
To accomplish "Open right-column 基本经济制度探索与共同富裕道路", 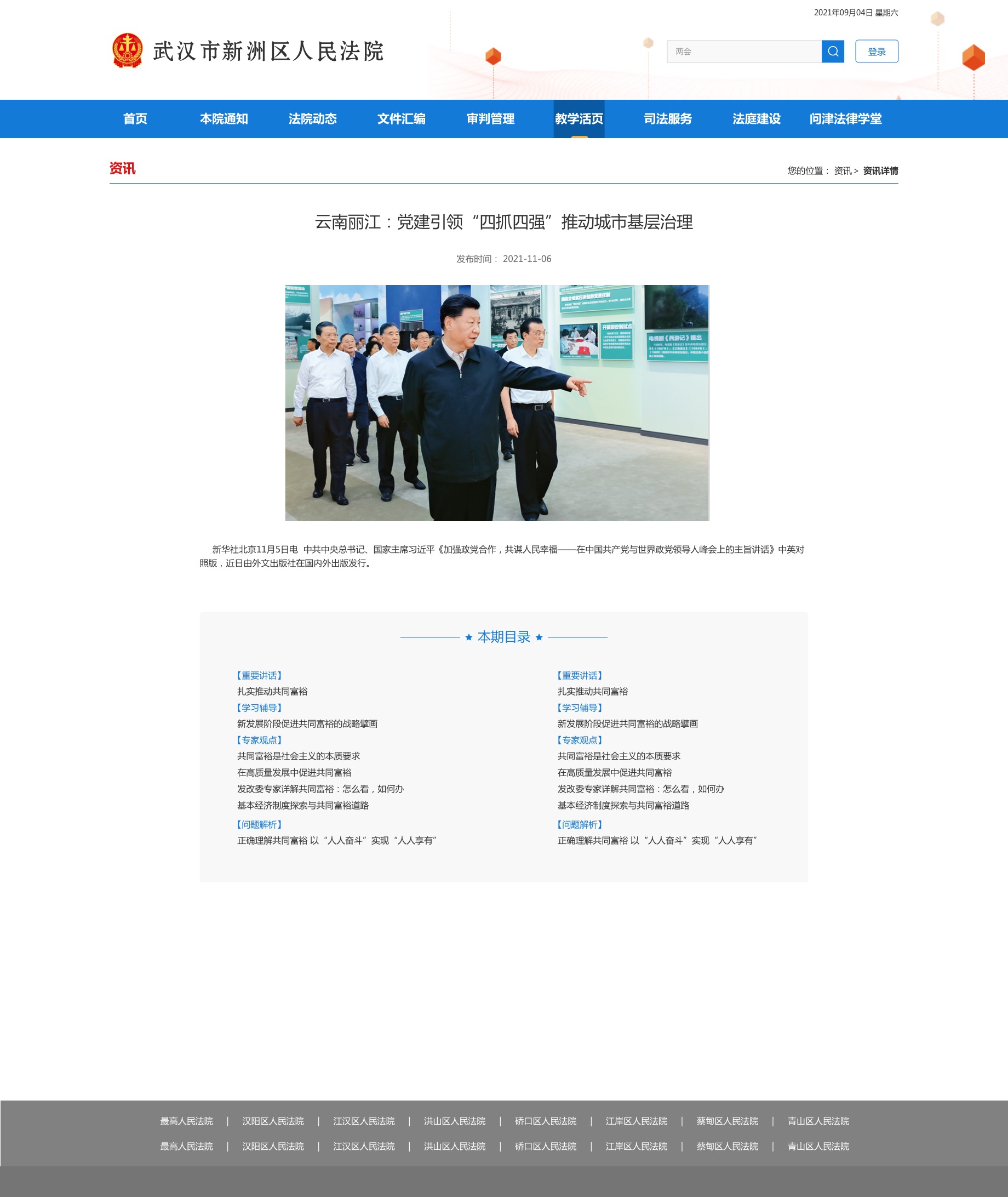I will [623, 806].
